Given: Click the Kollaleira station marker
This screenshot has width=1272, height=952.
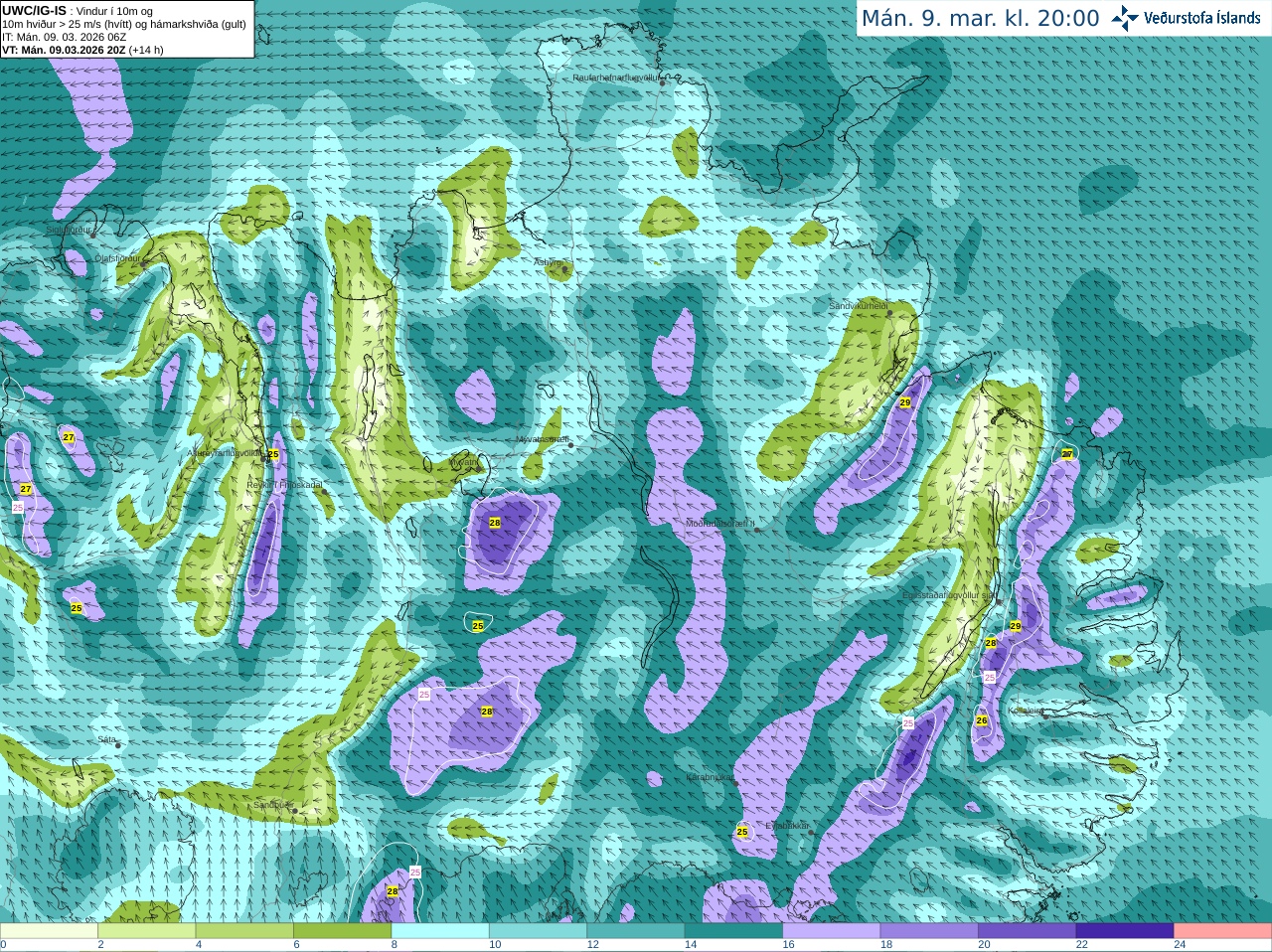Looking at the screenshot, I should click(1045, 715).
